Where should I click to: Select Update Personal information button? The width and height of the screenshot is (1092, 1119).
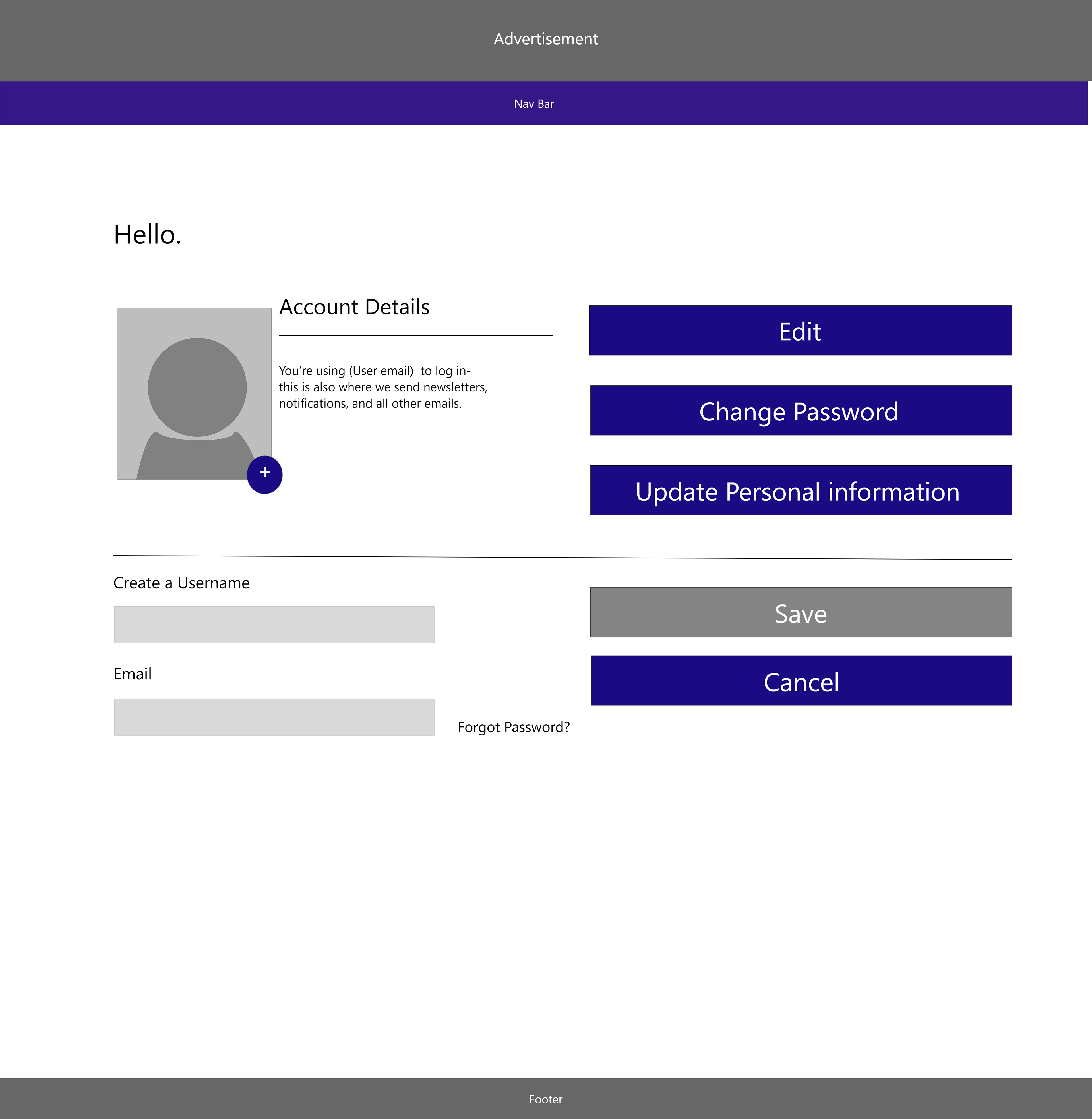pos(801,490)
